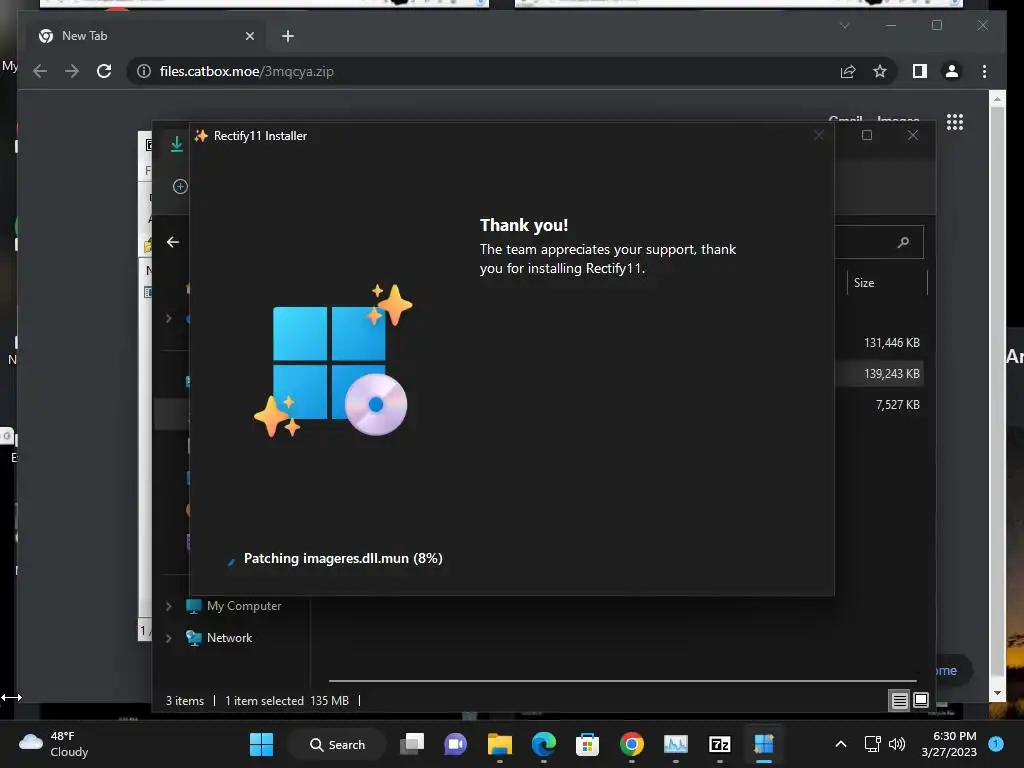Screen dimensions: 1024x768
Task: Open Network in navigation pane
Action: 219,638
